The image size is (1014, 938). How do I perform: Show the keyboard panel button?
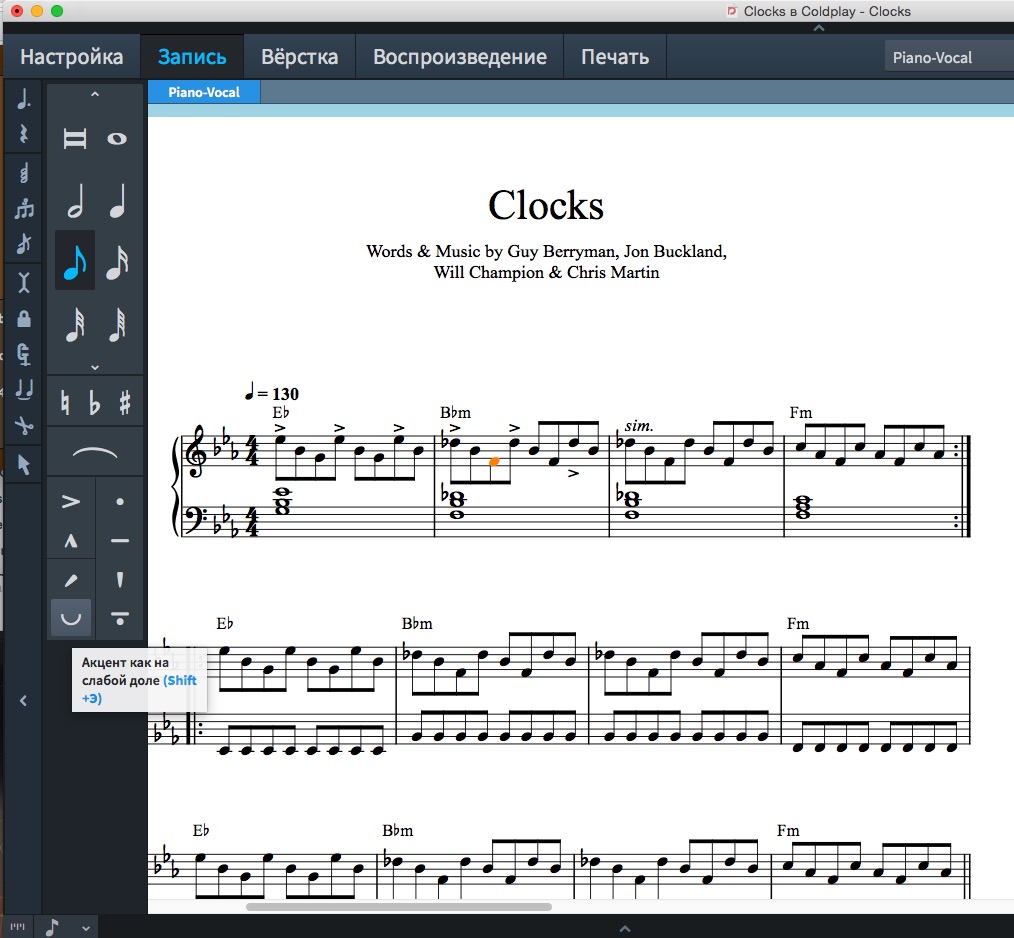pos(17,927)
